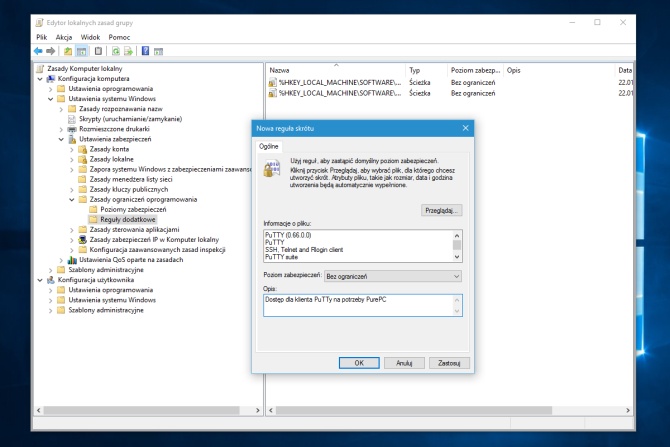Click the blue Help toolbar icon
The image size is (670, 447).
coord(145,51)
